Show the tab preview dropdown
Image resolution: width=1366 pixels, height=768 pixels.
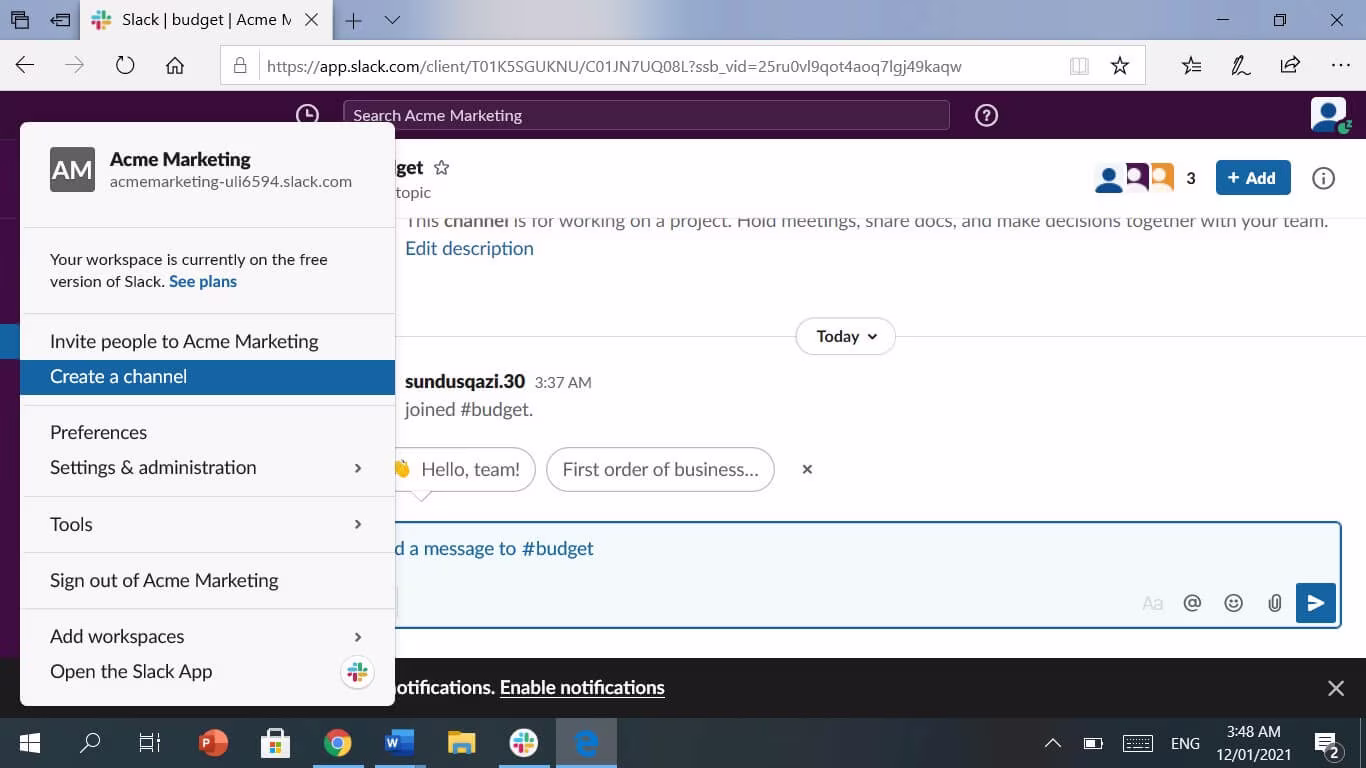click(392, 20)
